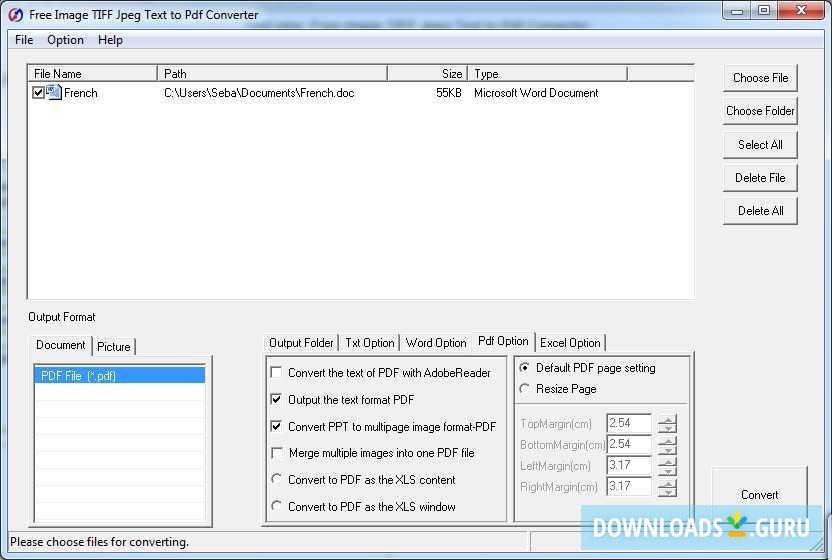Click the Delete All button
This screenshot has height=560, width=832.
point(760,211)
